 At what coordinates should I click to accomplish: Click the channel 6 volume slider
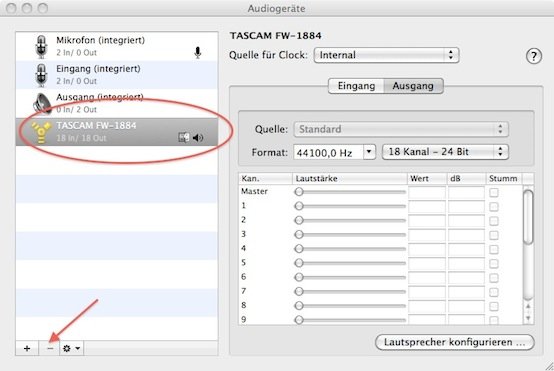[x=350, y=277]
